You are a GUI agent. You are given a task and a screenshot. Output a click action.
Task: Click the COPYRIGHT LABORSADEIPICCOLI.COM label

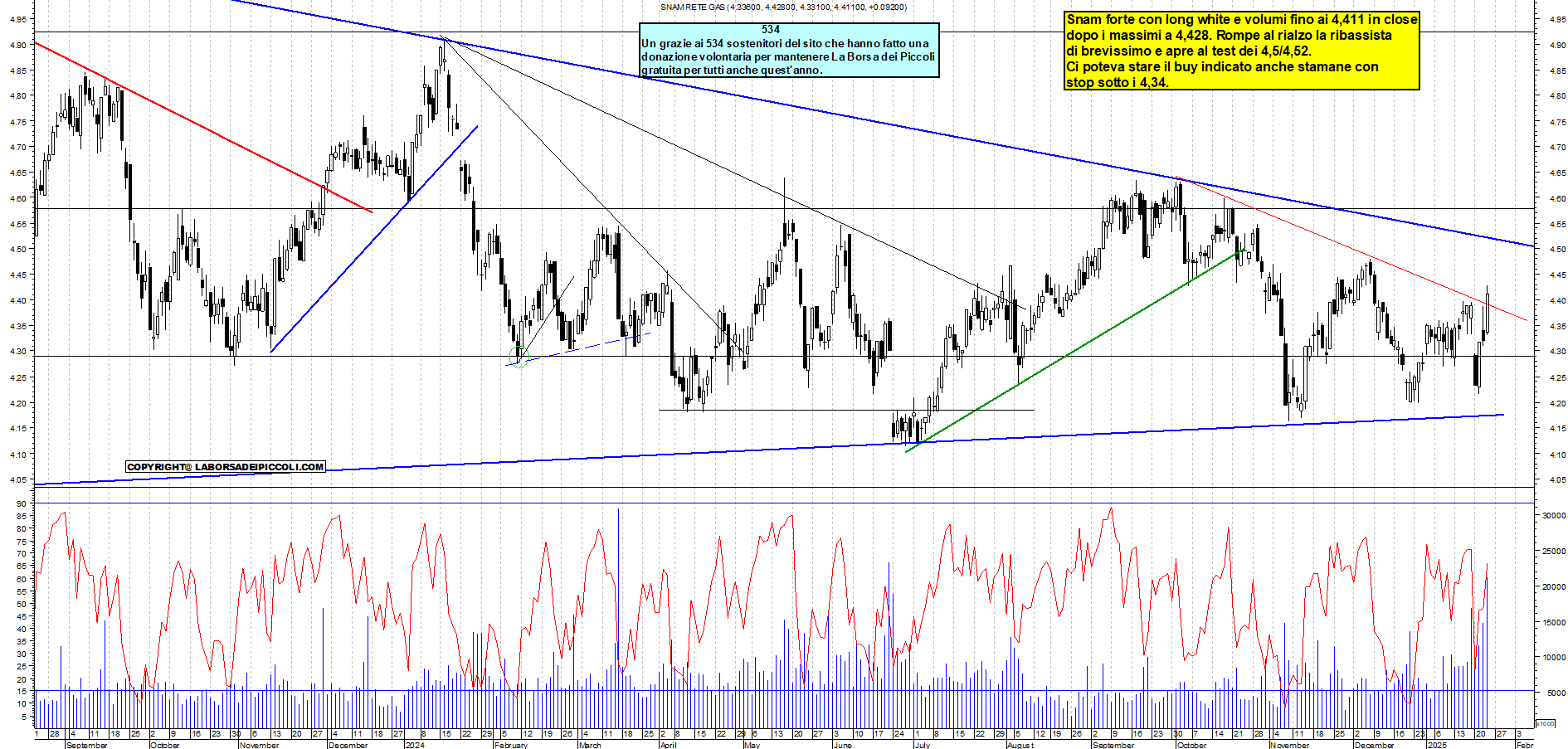point(226,467)
